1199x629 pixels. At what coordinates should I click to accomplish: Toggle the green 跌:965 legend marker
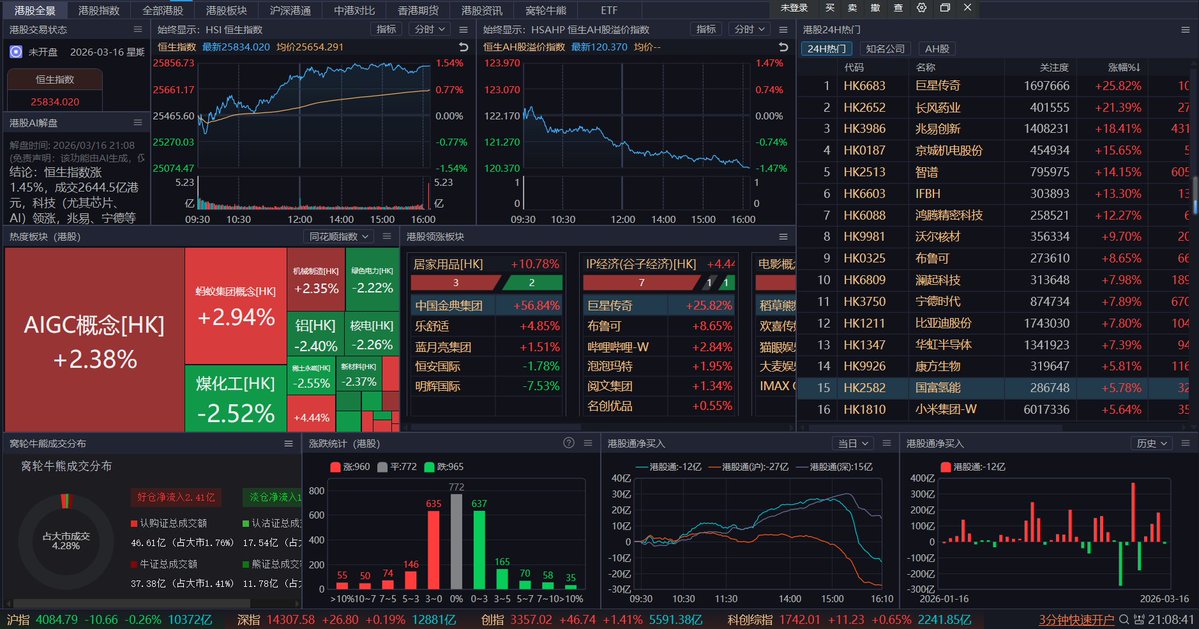point(429,467)
